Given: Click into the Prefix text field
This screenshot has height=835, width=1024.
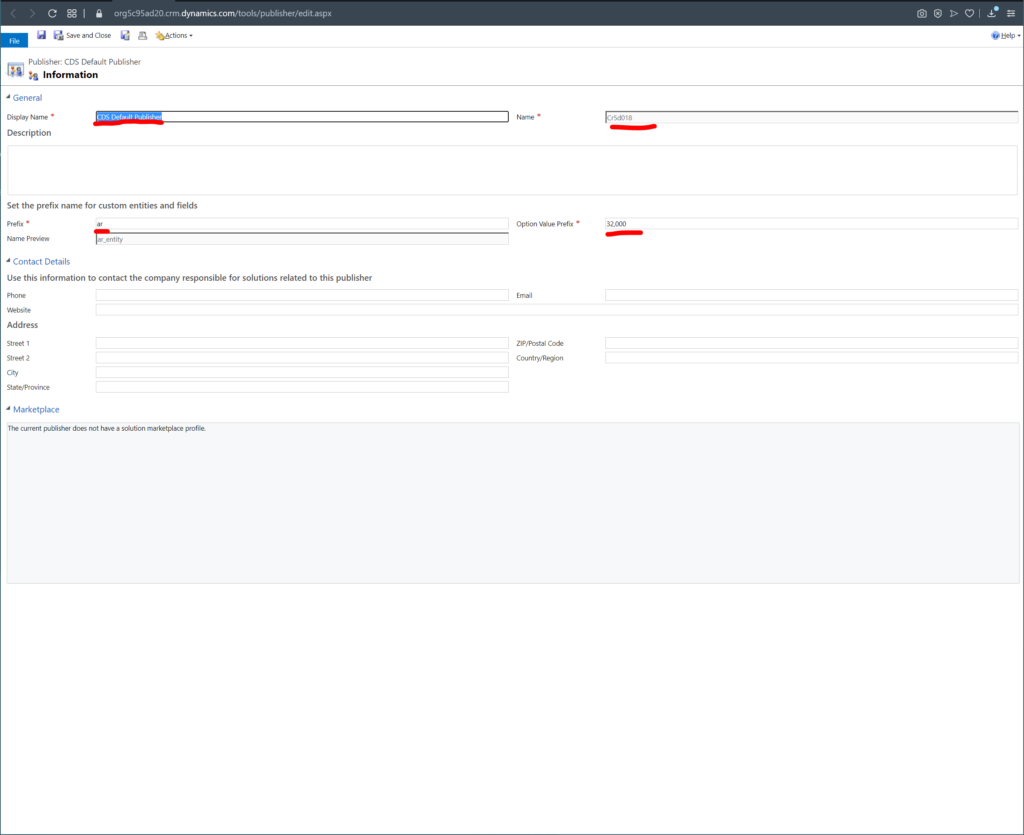Looking at the screenshot, I should (x=301, y=224).
